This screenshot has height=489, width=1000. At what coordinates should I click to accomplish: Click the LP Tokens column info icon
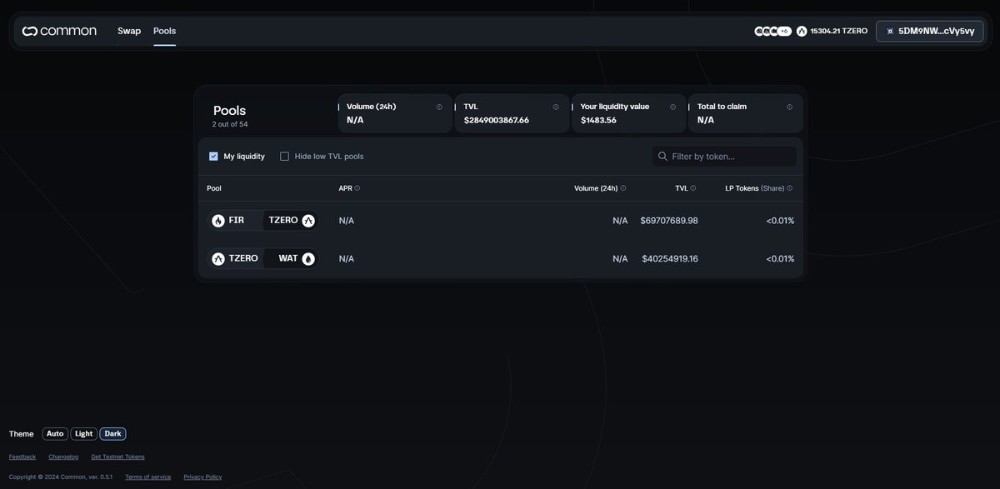790,188
